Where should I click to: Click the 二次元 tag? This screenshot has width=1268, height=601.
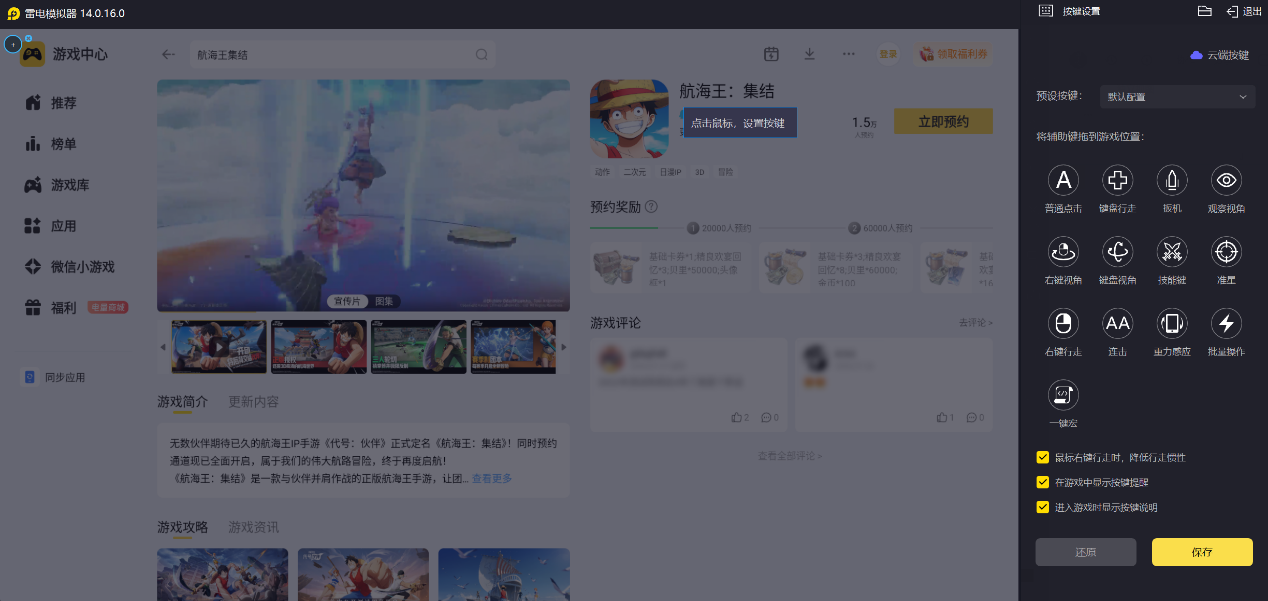637,172
